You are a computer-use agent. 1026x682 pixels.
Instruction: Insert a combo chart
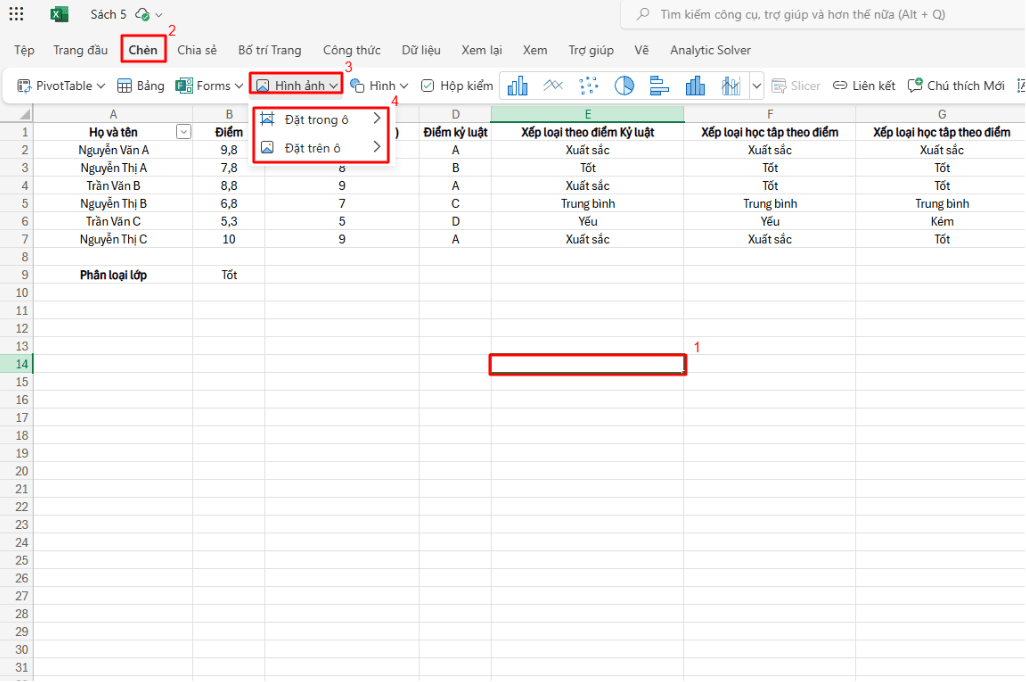[x=730, y=86]
